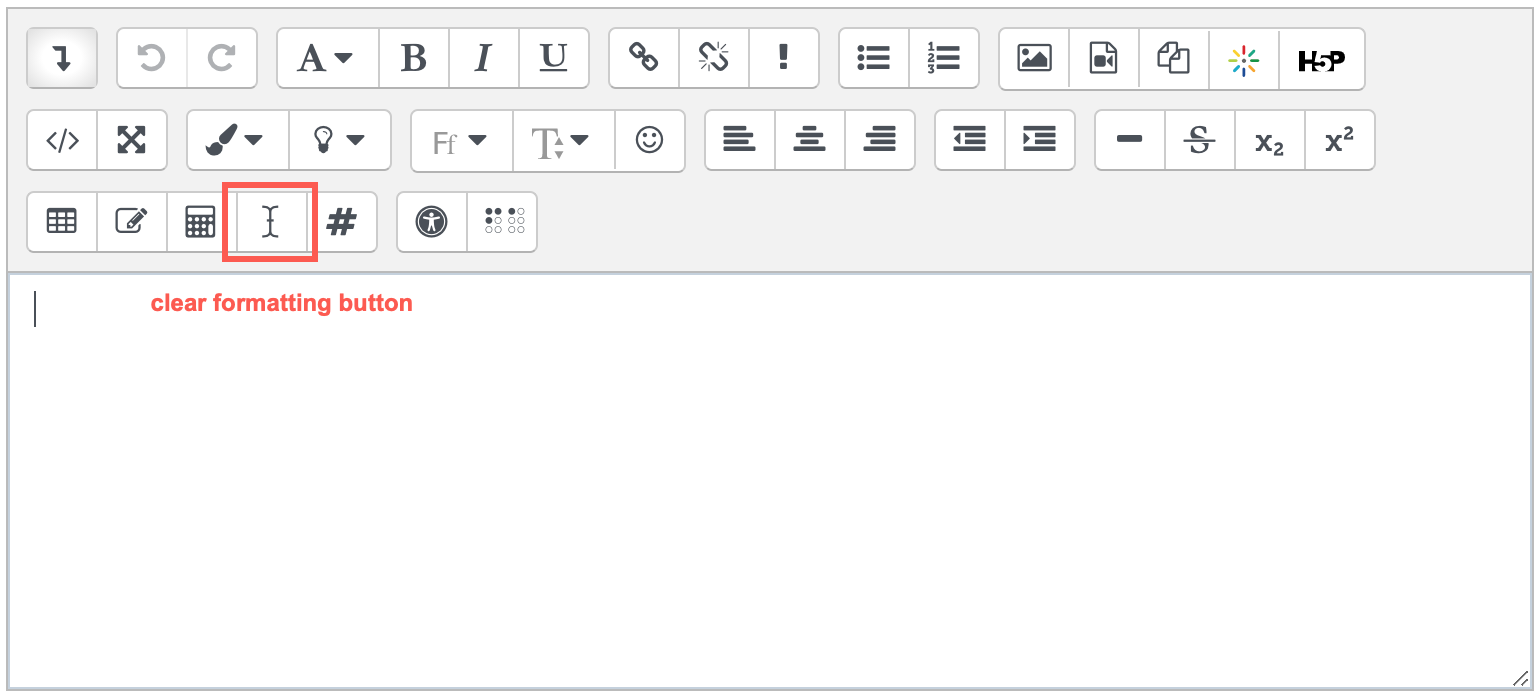Align text to the left
Image resolution: width=1540 pixels, height=700 pixels.
click(x=740, y=140)
